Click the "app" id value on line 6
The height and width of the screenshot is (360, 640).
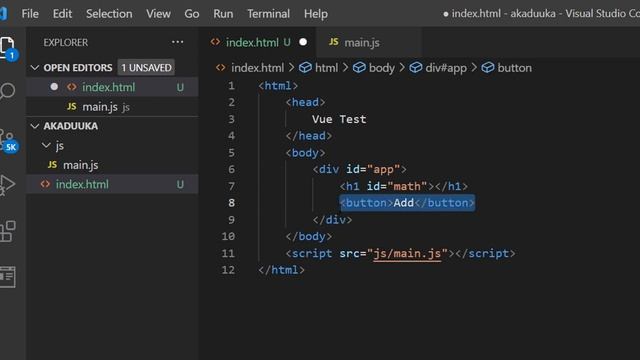383,169
